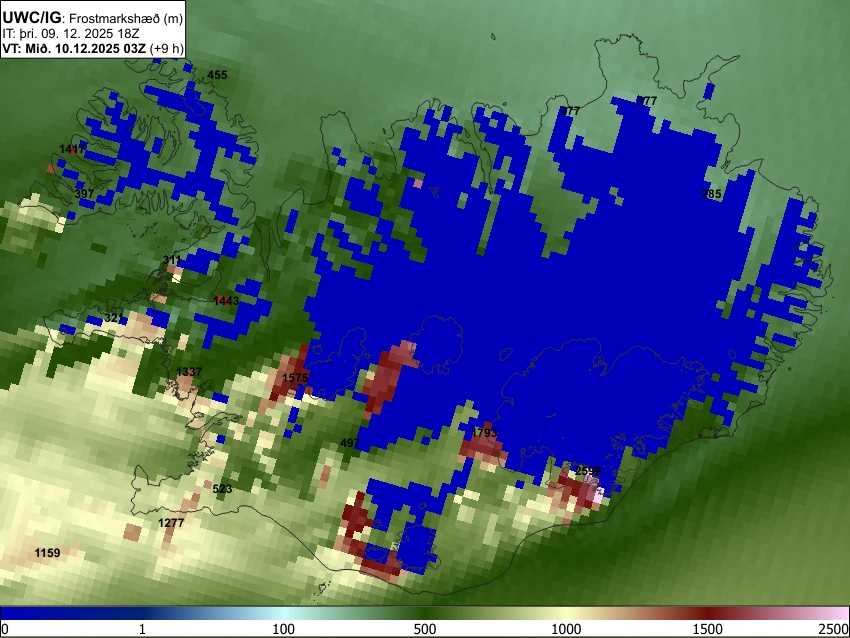Click the 1443 value label
This screenshot has width=850, height=638.
(226, 300)
